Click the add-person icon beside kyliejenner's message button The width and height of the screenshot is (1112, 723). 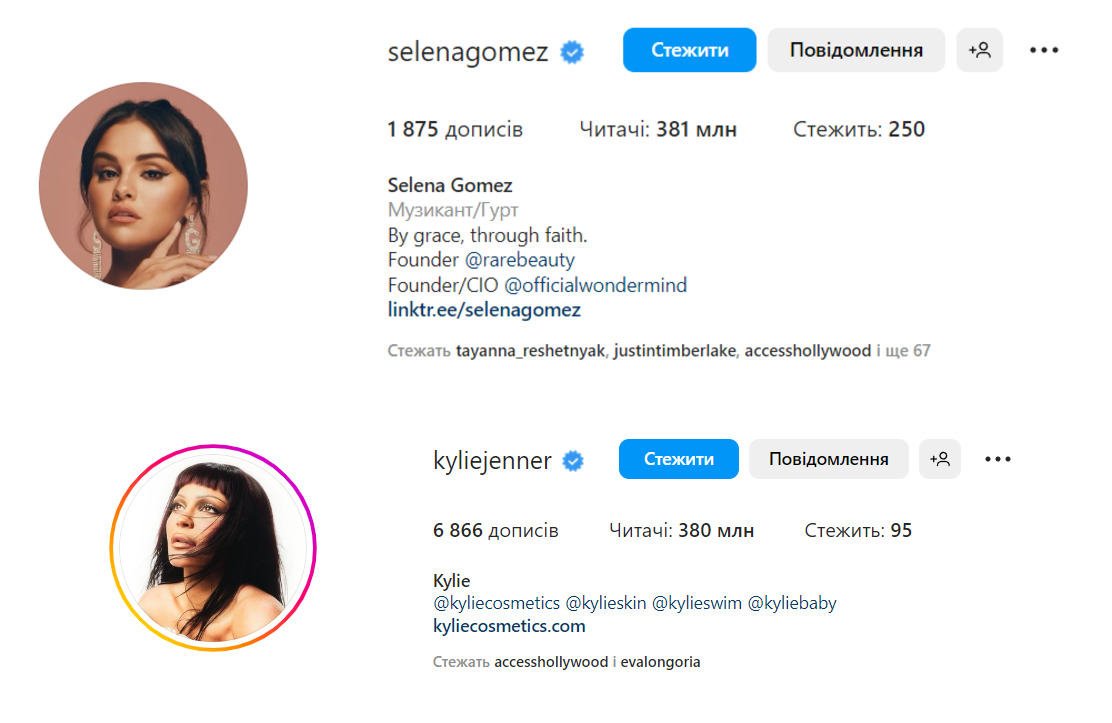[940, 459]
